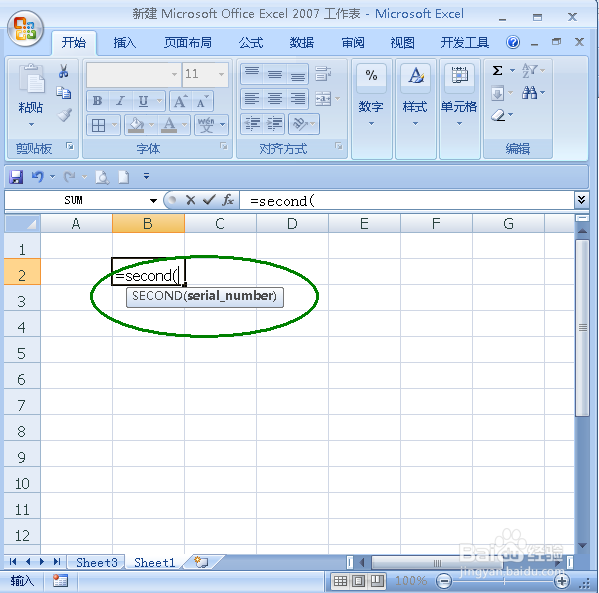
Task: Click the AutoSum sigma icon
Action: pos(497,70)
